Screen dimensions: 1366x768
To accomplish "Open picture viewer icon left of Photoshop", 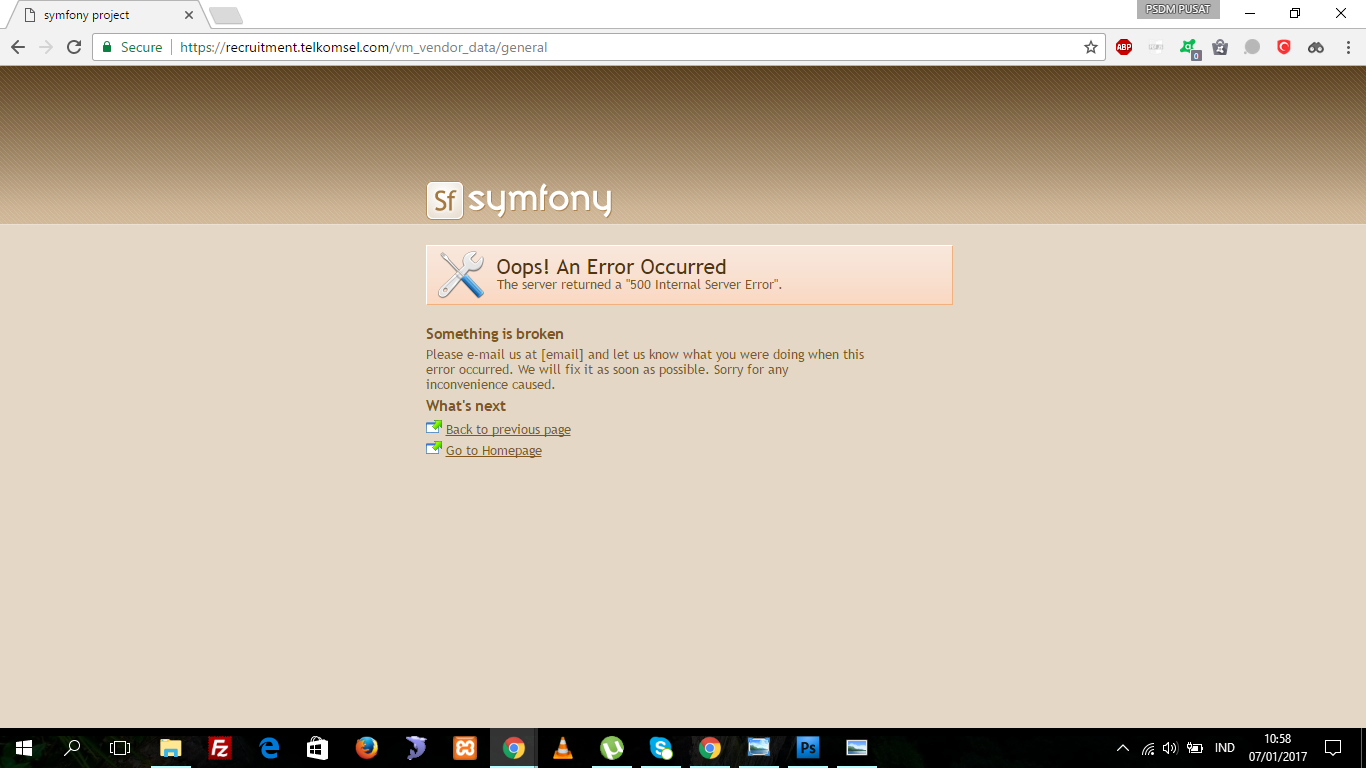I will (x=759, y=748).
